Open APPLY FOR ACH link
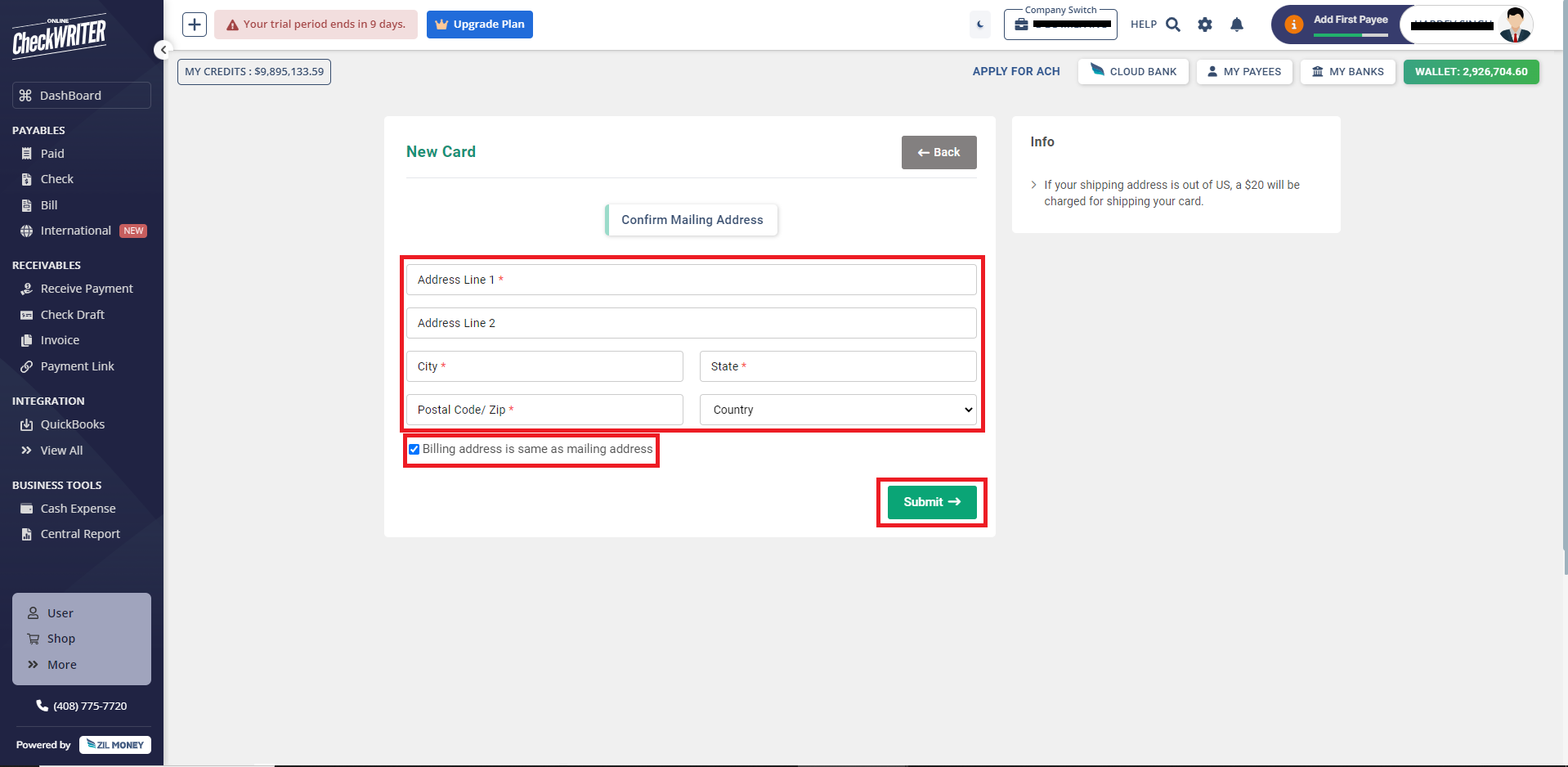Viewport: 1568px width, 767px height. coord(1016,72)
